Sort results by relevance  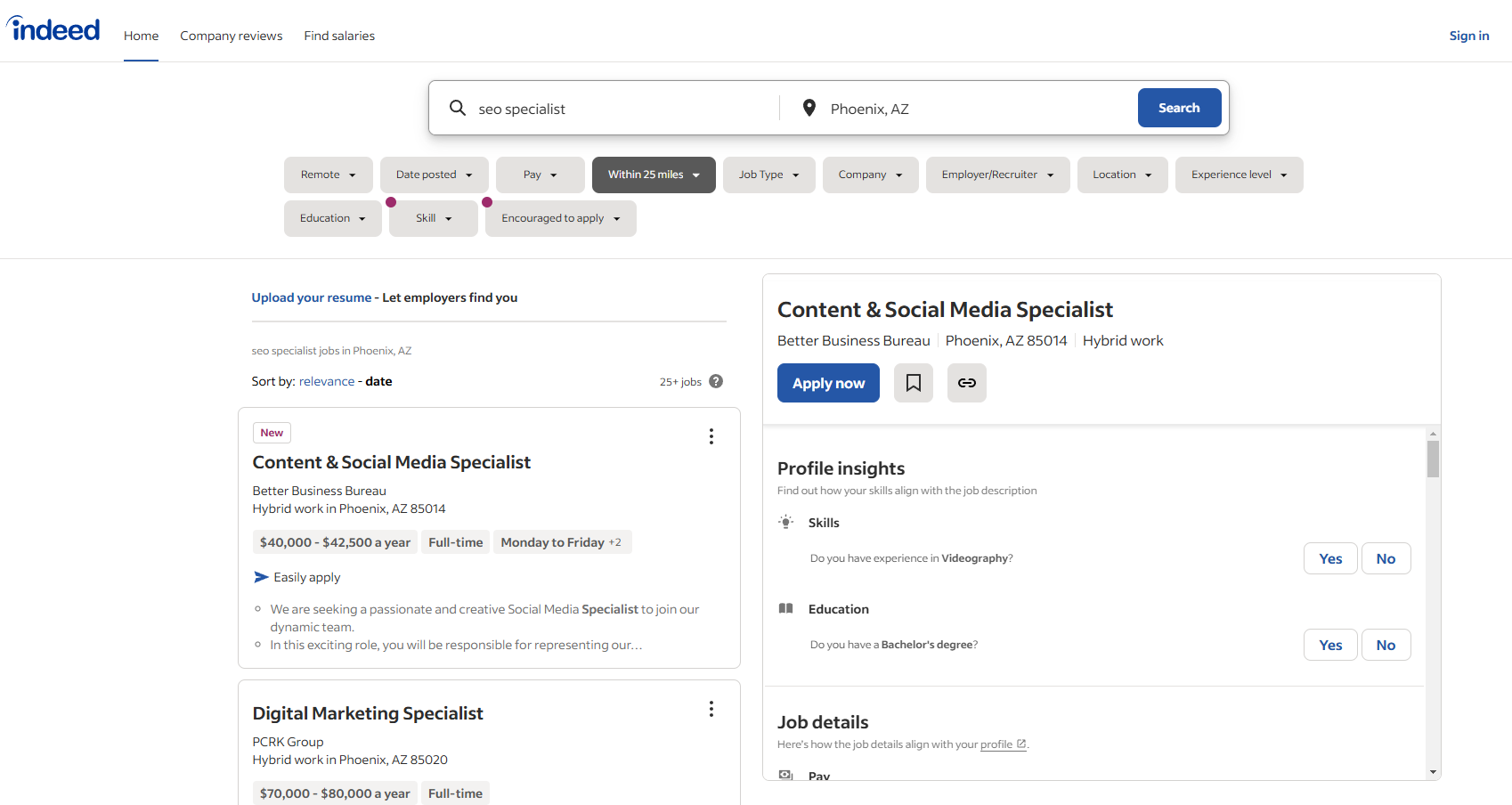327,381
